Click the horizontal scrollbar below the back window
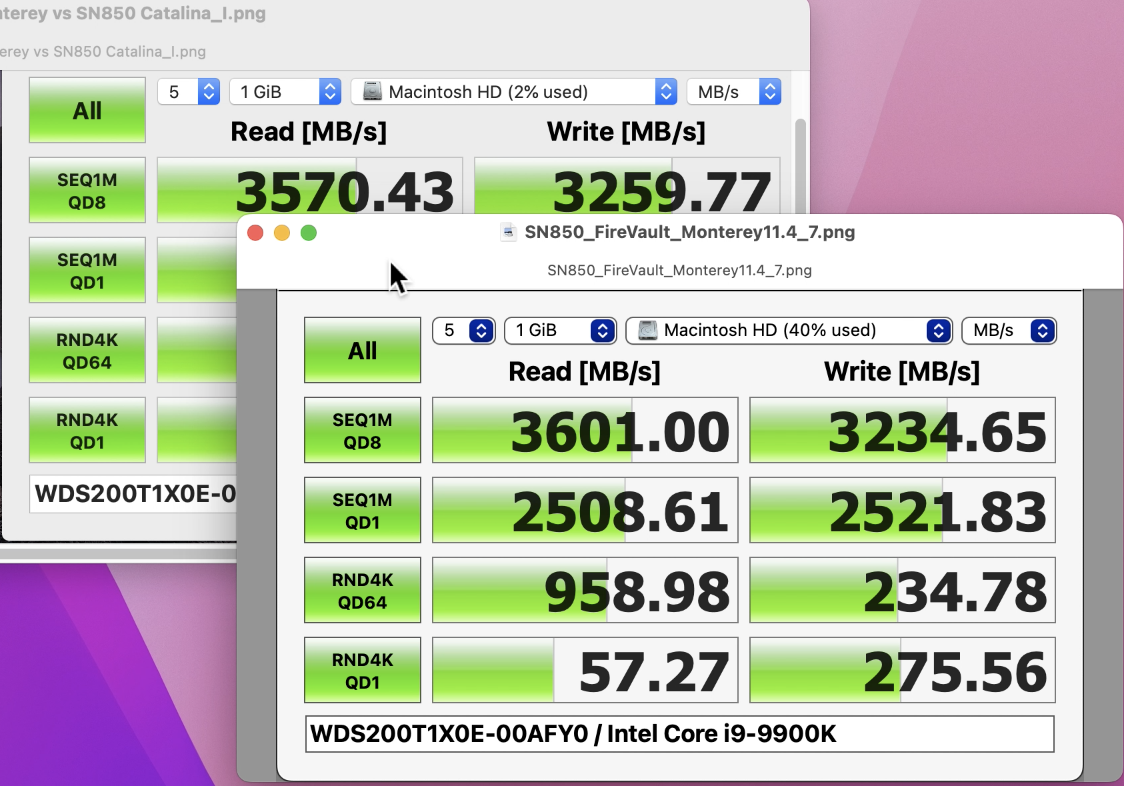 (118, 554)
